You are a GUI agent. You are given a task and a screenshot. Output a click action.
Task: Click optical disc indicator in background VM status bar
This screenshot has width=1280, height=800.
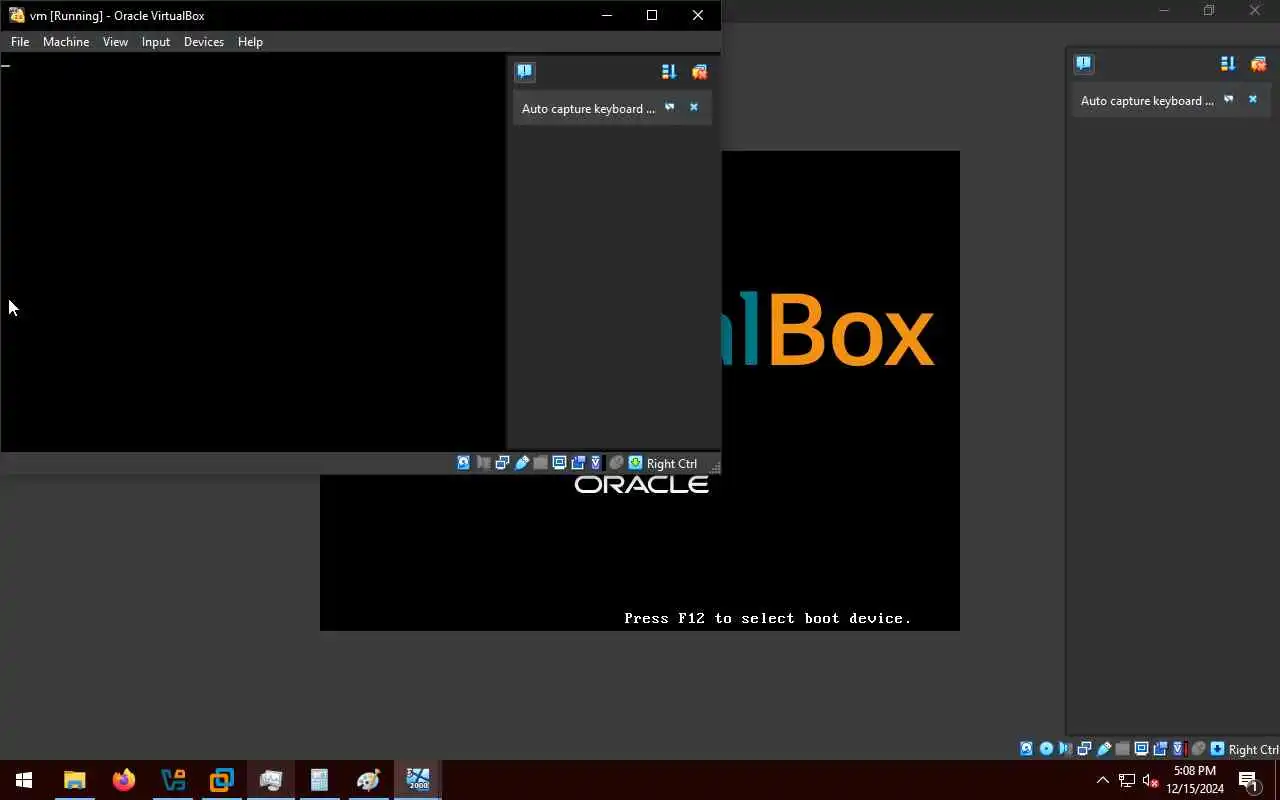pos(1046,749)
